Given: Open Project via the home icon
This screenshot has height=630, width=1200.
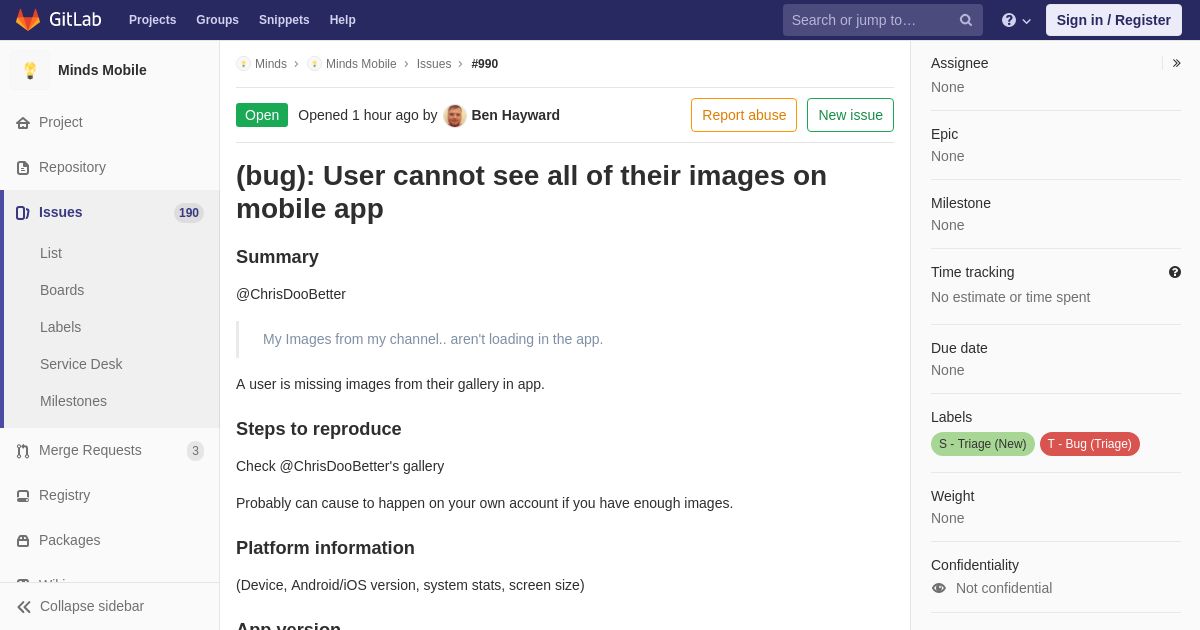Looking at the screenshot, I should (23, 123).
